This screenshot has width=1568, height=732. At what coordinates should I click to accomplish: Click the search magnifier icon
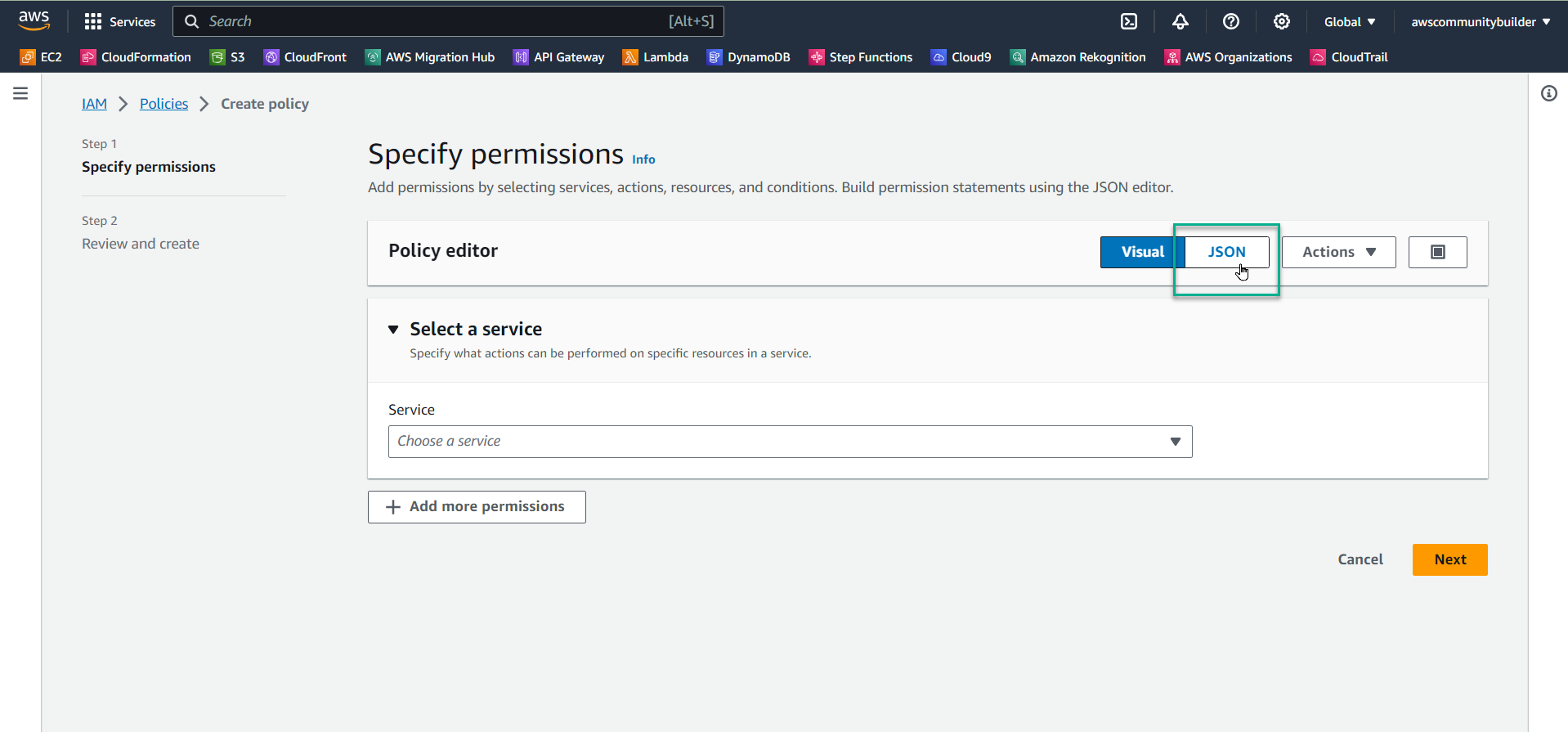tap(191, 21)
